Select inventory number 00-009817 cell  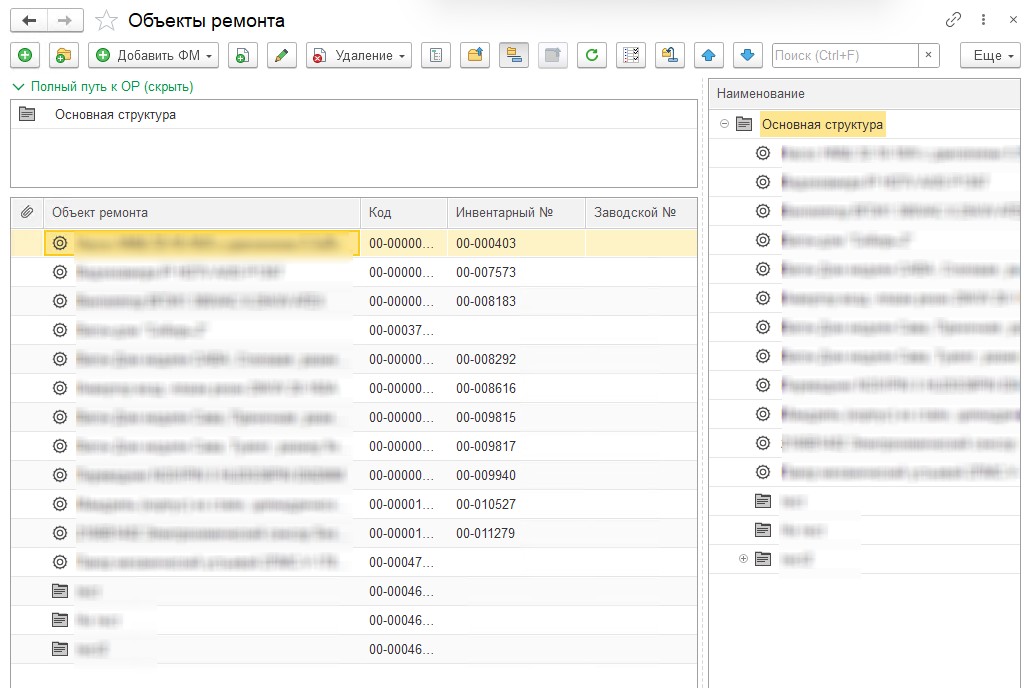[516, 447]
